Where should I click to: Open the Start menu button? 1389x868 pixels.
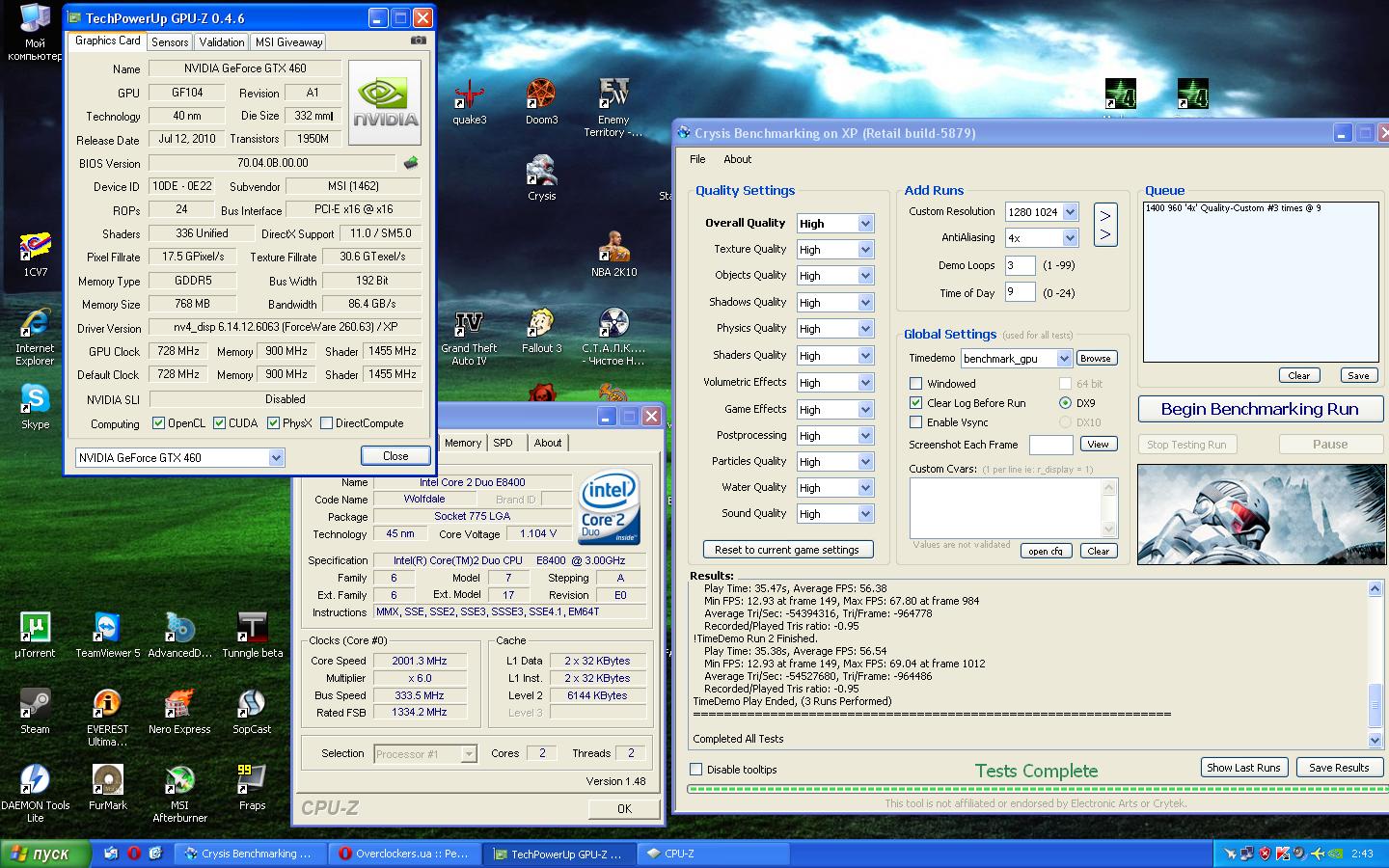(45, 854)
